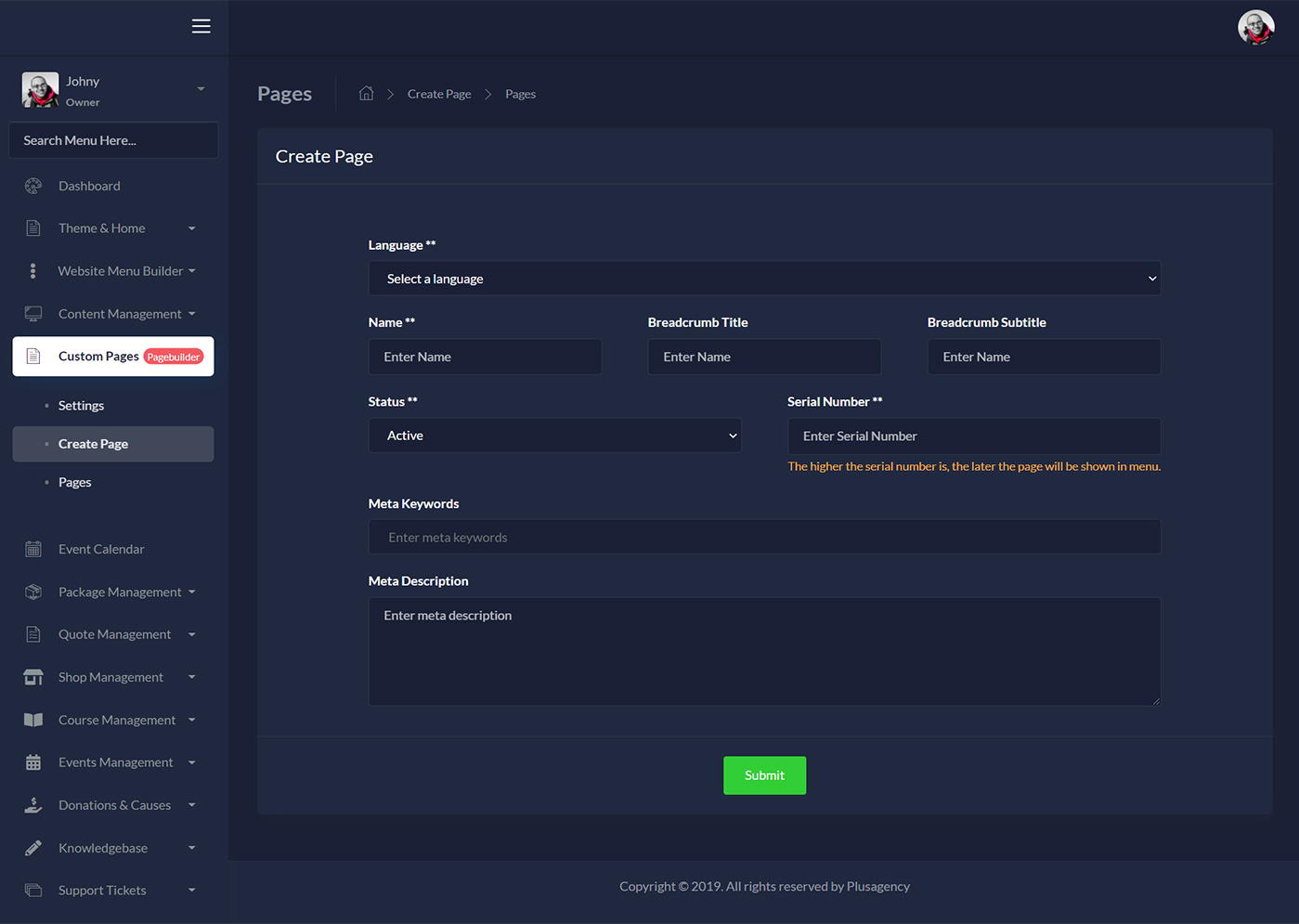Click the Event Calendar icon
This screenshot has width=1299, height=924.
coord(33,549)
